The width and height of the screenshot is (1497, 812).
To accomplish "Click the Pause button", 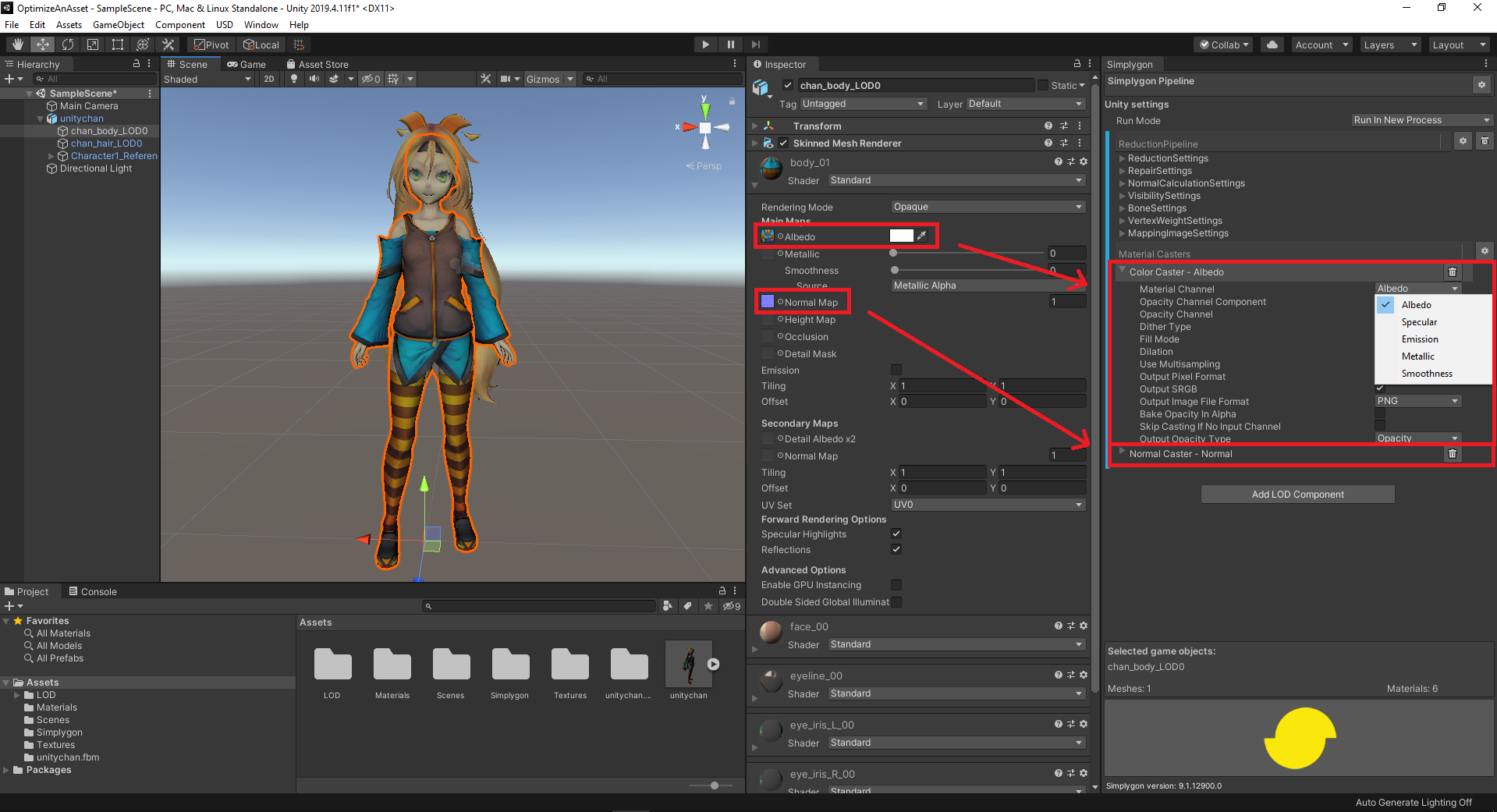I will [730, 44].
